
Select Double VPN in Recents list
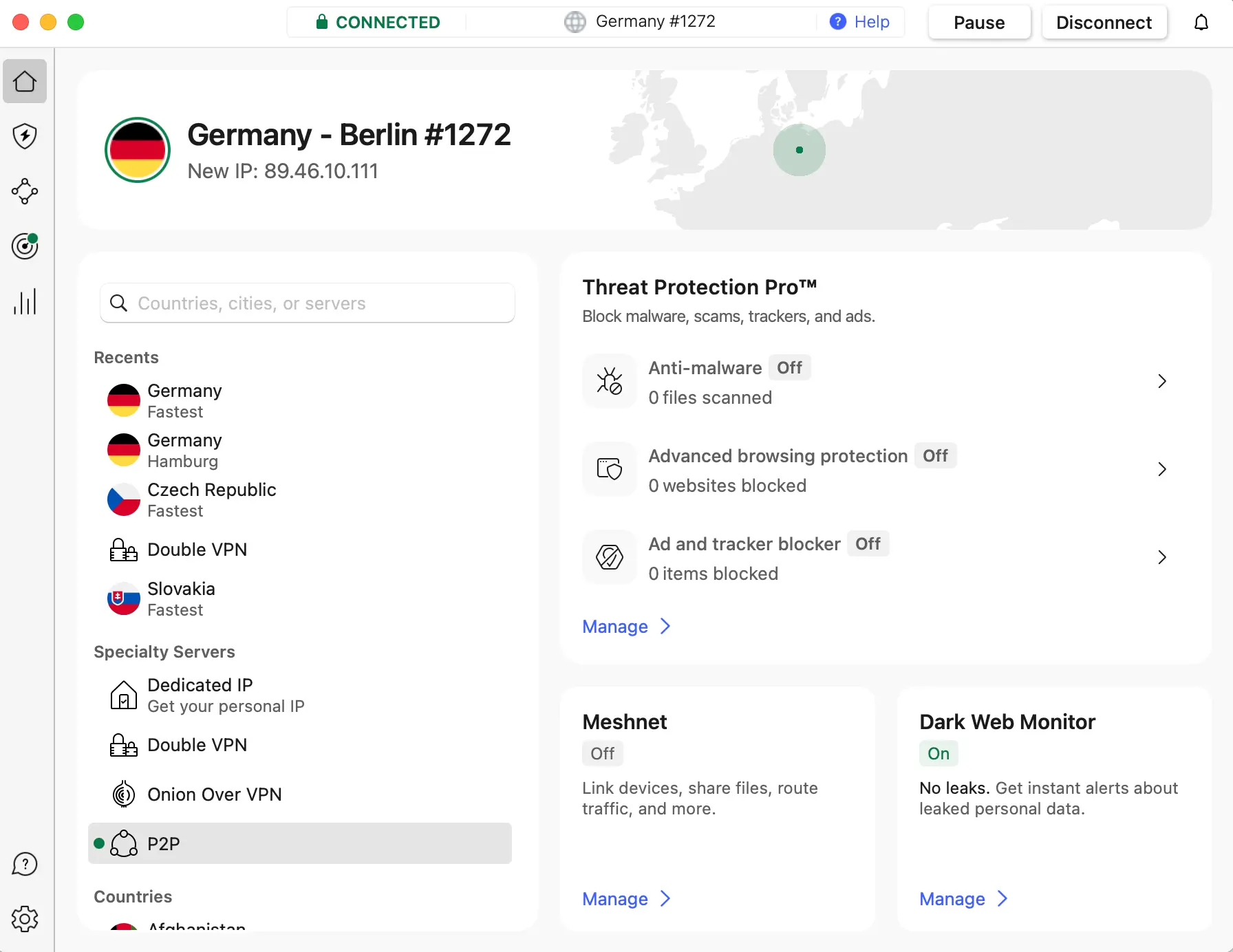point(300,550)
